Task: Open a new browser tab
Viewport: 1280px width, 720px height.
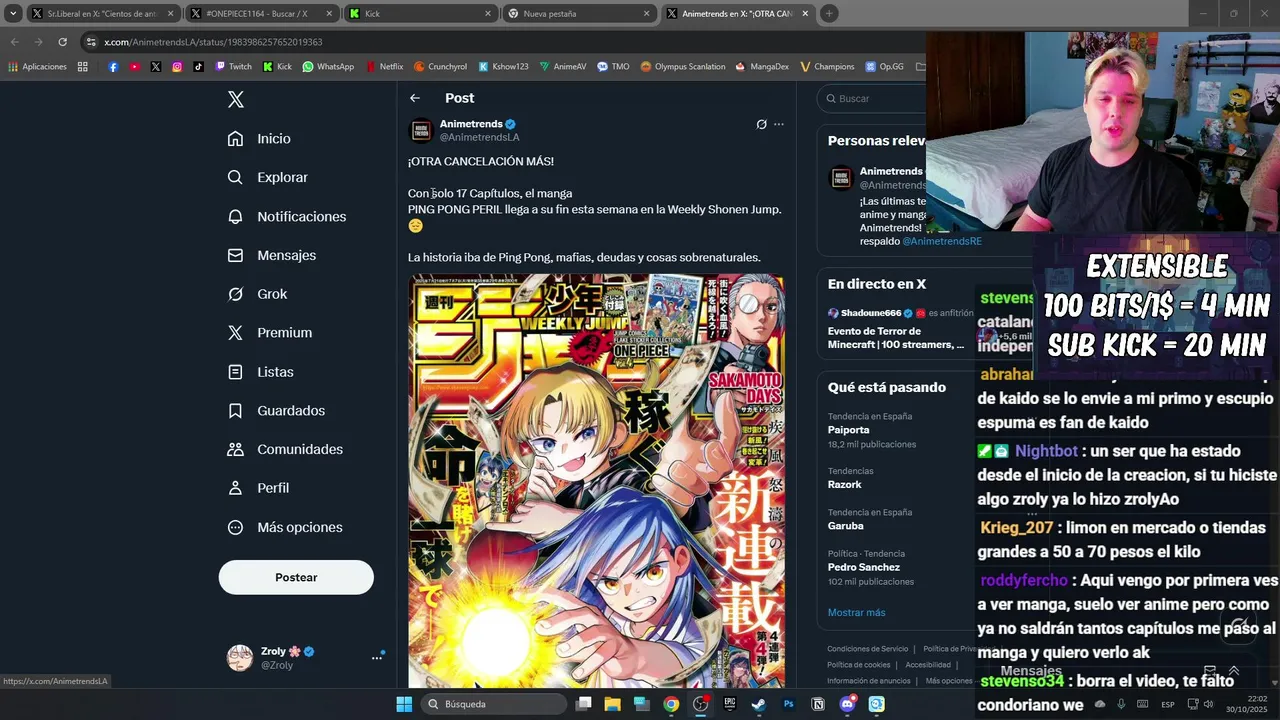Action: (829, 14)
